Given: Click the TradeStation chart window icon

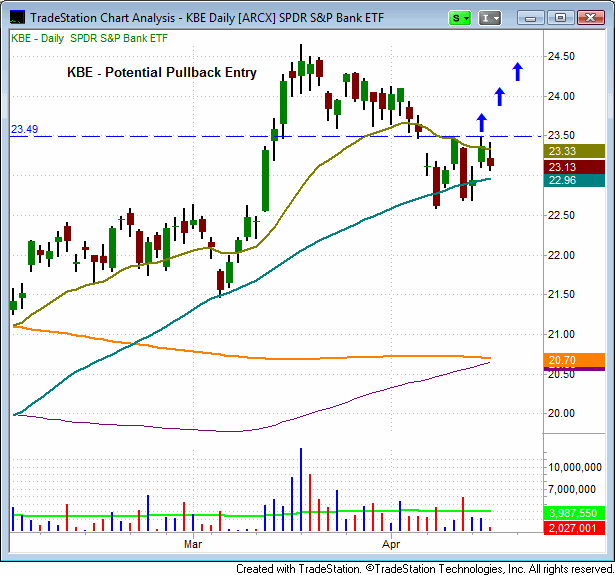Looking at the screenshot, I should [17, 18].
